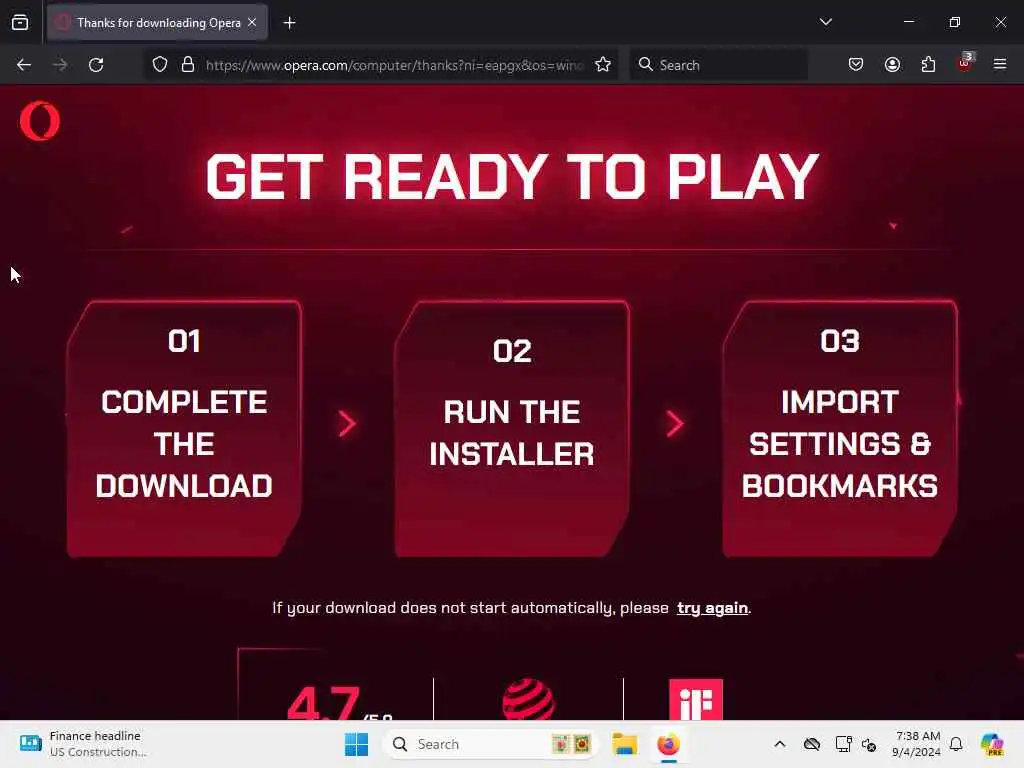Screen dimensions: 1024x768
Task: Reload the current page
Action: click(96, 65)
